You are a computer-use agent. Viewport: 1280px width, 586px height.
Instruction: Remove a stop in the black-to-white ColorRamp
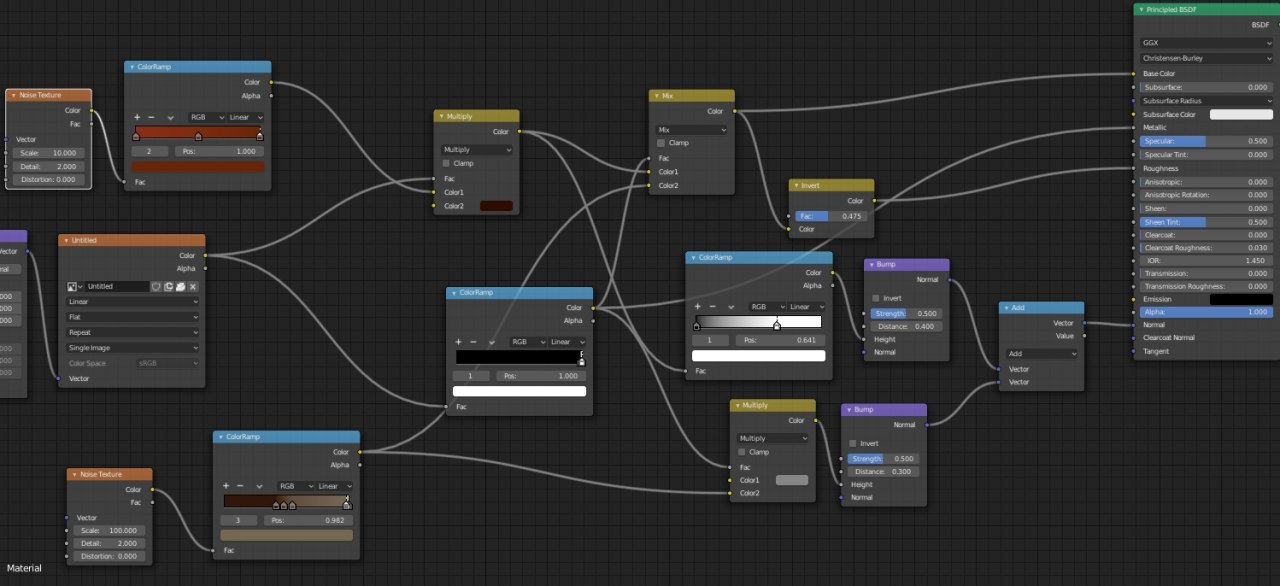(x=712, y=307)
